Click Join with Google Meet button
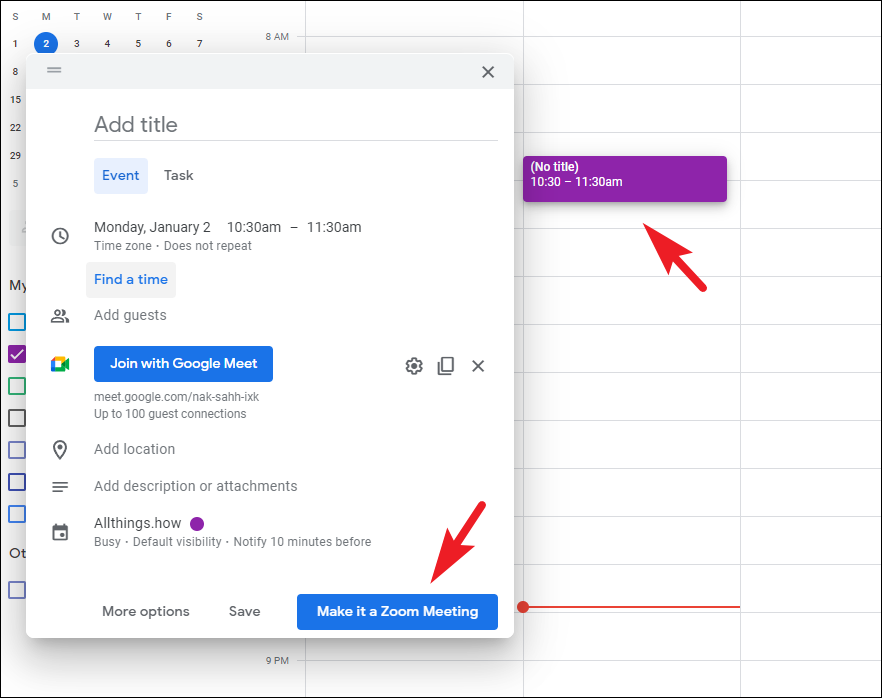The width and height of the screenshot is (882, 698). click(183, 364)
